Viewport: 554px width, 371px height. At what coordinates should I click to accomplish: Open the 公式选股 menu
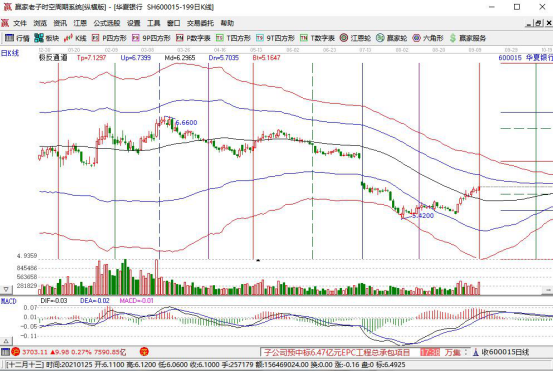[x=107, y=23]
